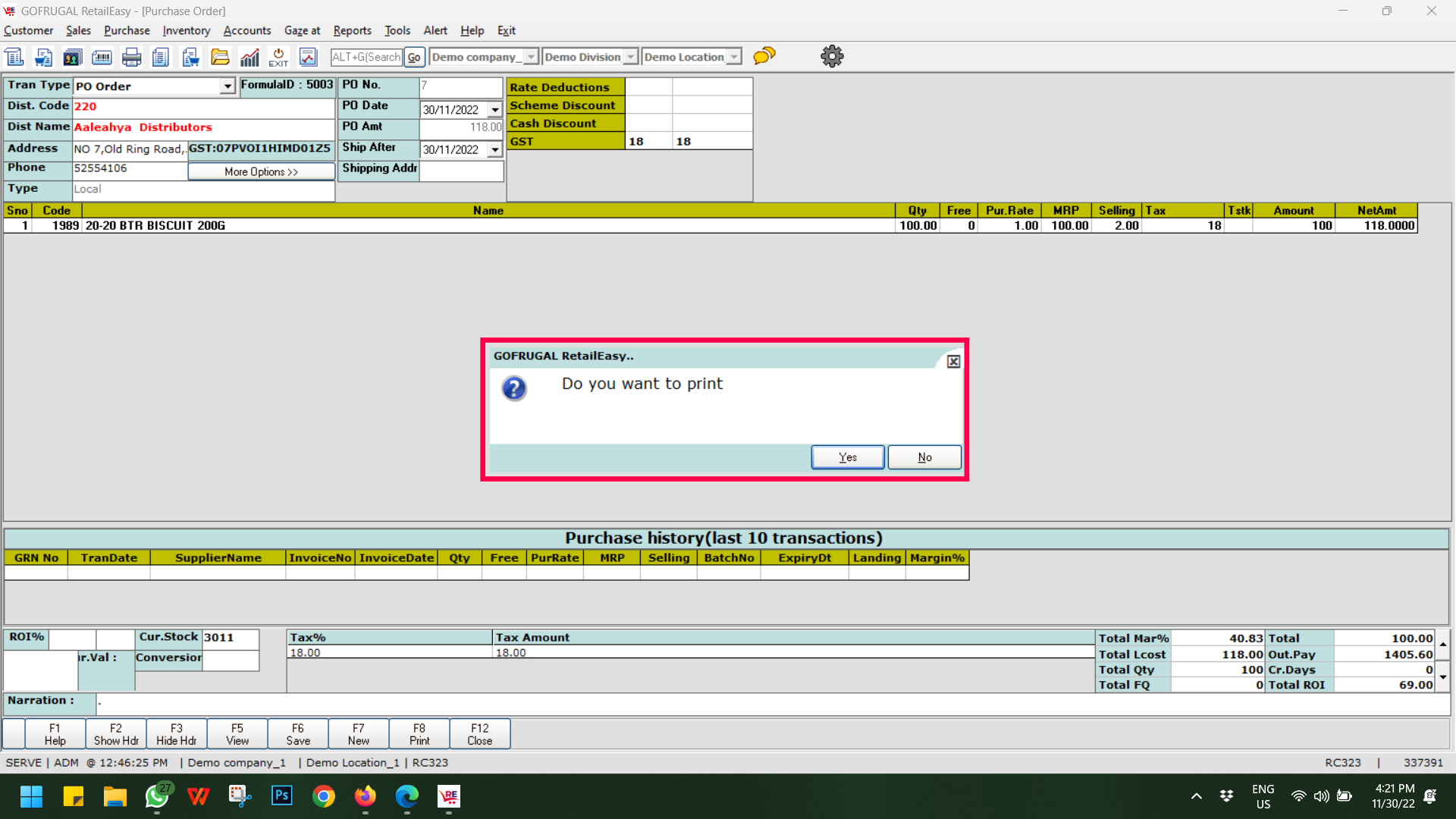
Task: Click the customers people icon in toolbar
Action: point(72,57)
